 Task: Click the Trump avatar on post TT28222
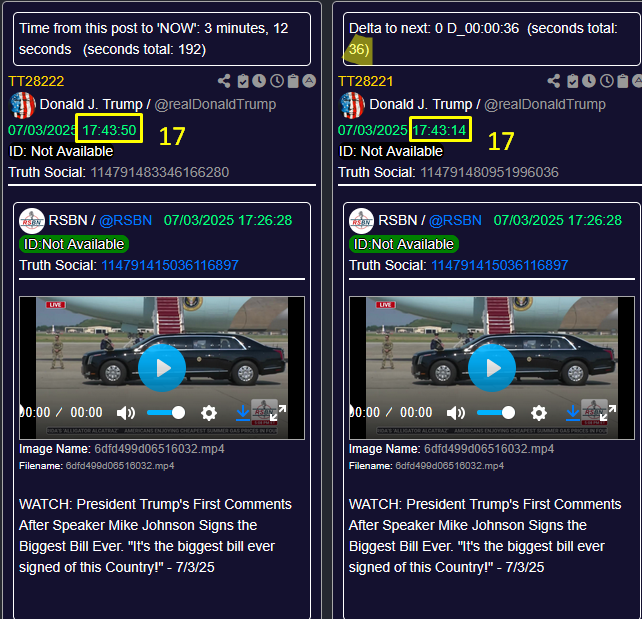[x=22, y=105]
